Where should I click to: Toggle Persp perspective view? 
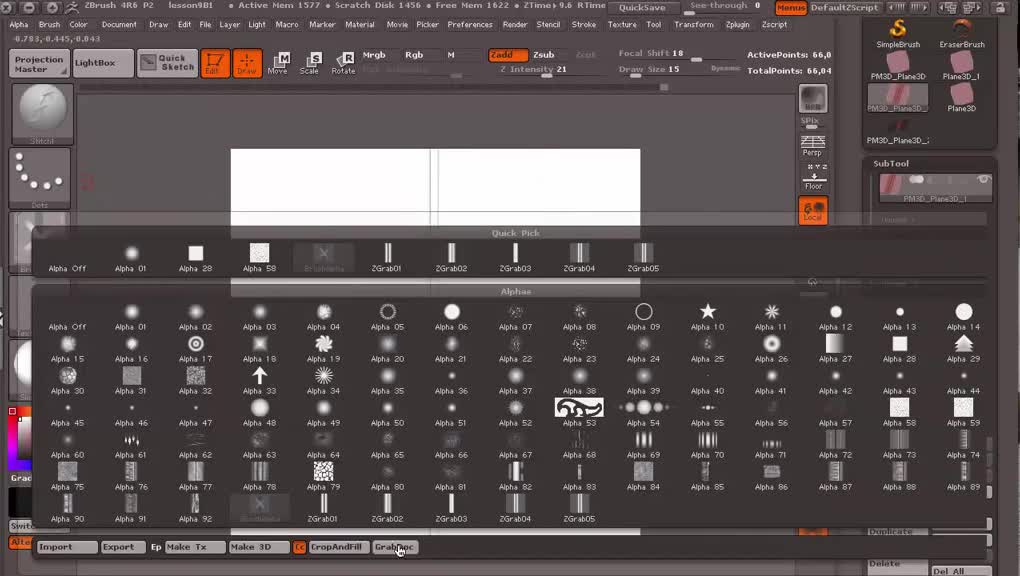point(812,146)
